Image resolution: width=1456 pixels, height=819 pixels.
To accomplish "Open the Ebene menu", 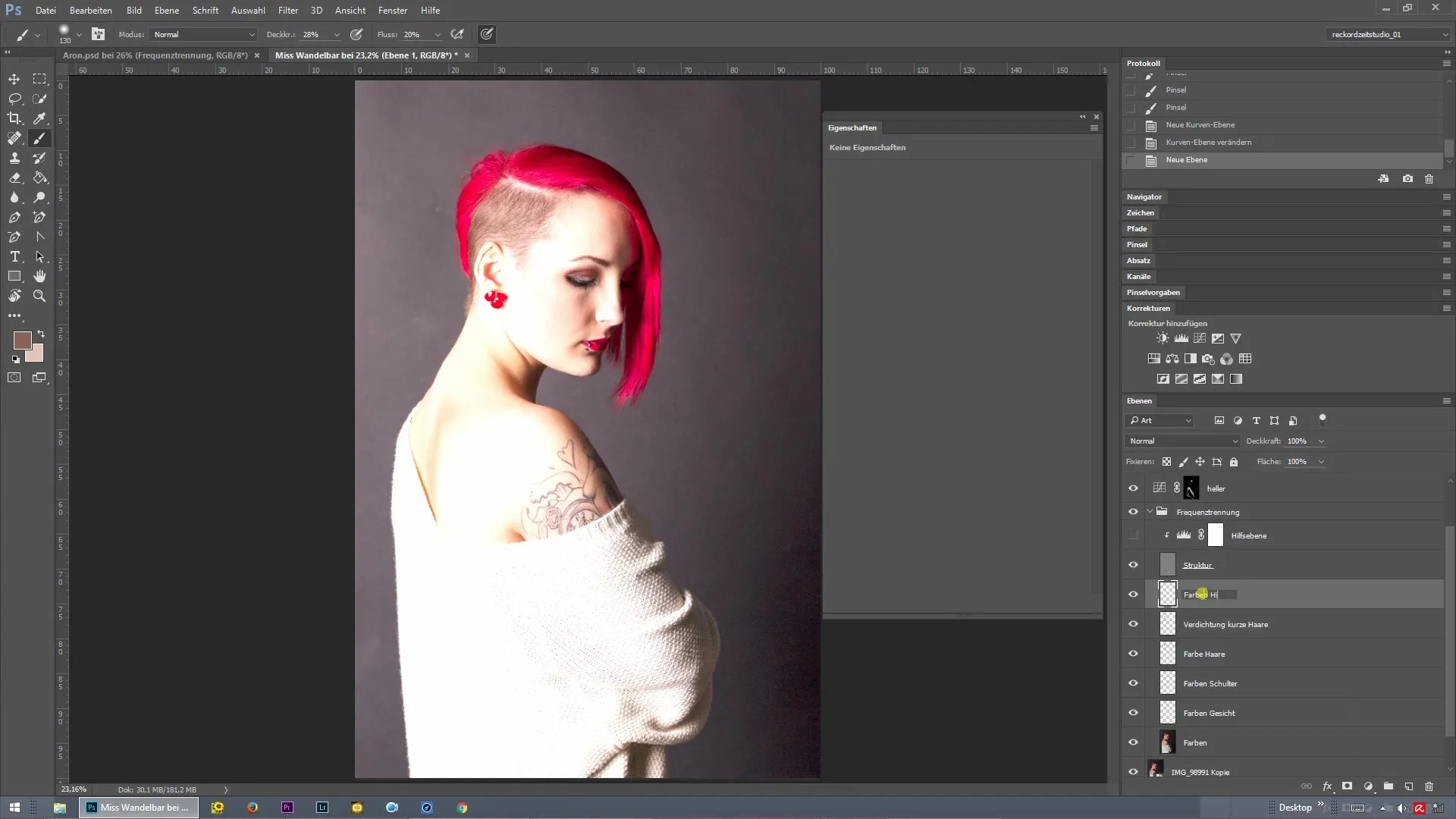I will pyautogui.click(x=167, y=11).
